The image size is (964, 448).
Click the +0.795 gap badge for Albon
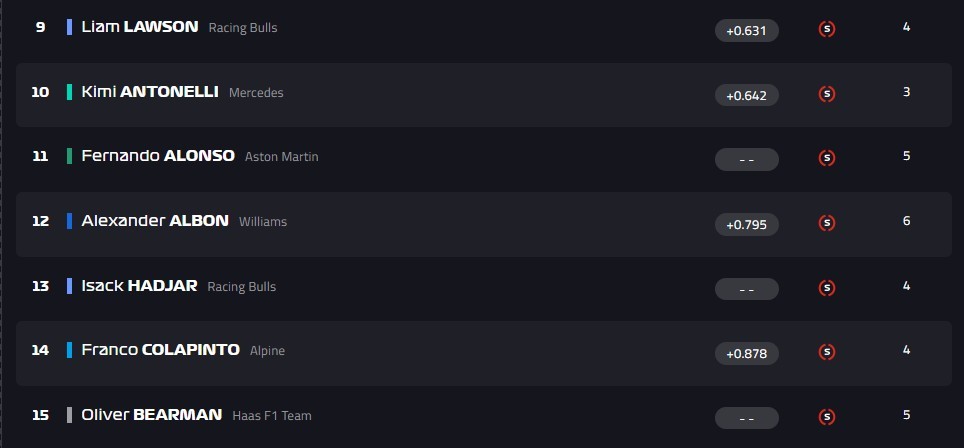pos(746,224)
